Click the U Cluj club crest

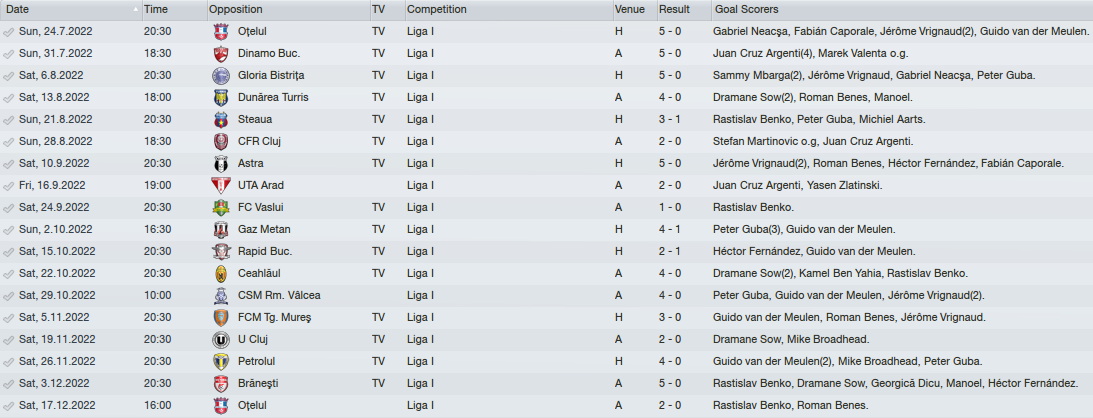pos(220,340)
